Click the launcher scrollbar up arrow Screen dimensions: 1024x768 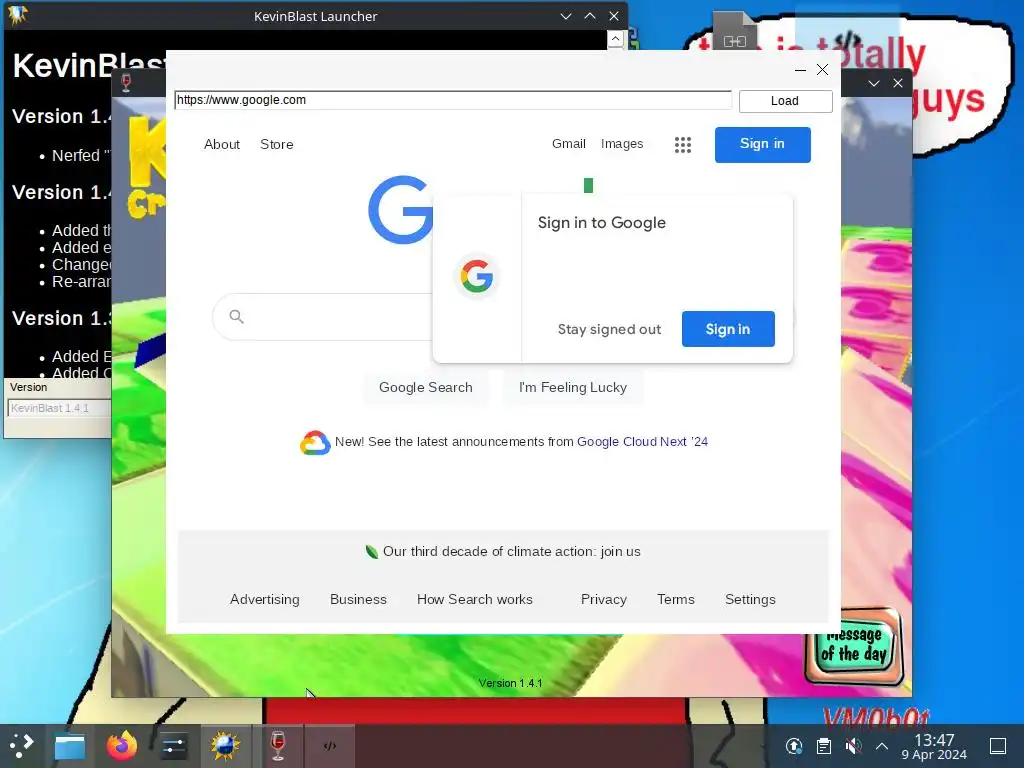tap(615, 39)
